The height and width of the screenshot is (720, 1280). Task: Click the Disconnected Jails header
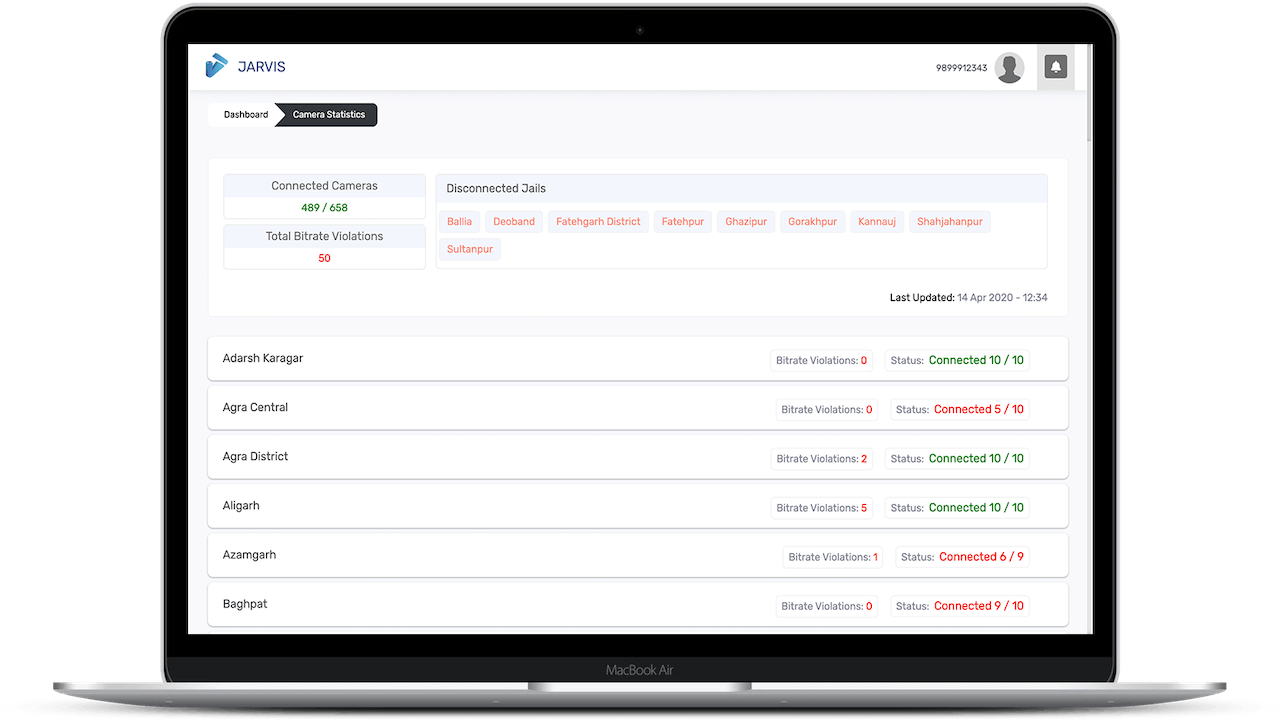pyautogui.click(x=741, y=188)
